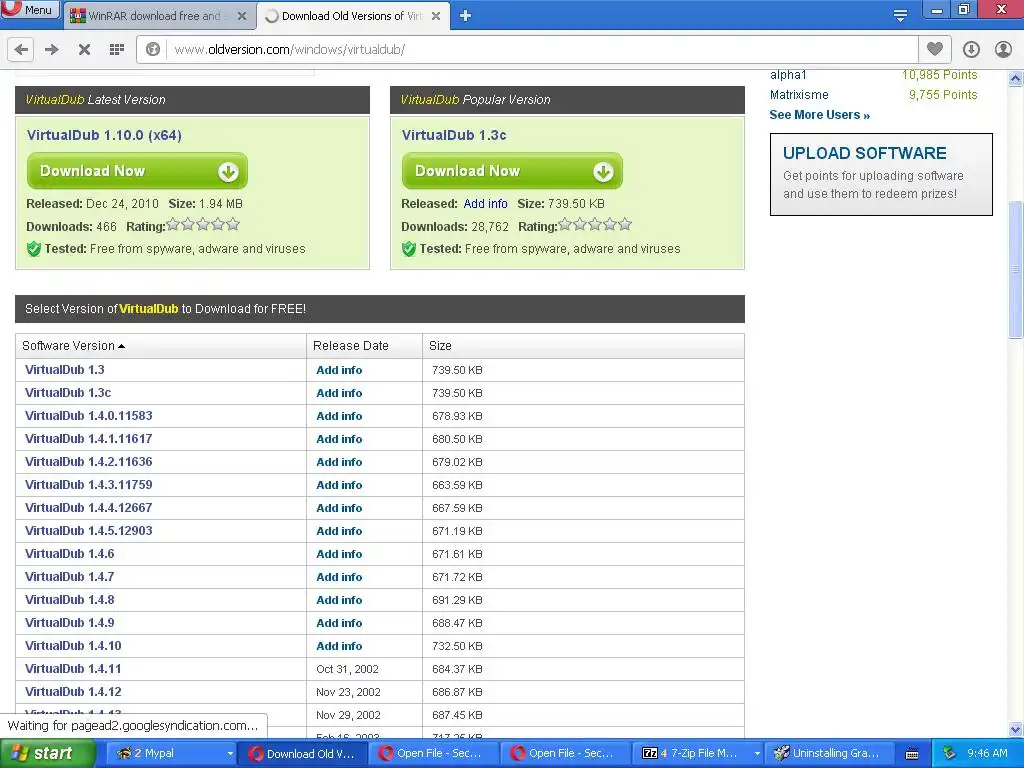Screen dimensions: 1024x768
Task: Close the WinRAR download tab
Action: point(242,16)
